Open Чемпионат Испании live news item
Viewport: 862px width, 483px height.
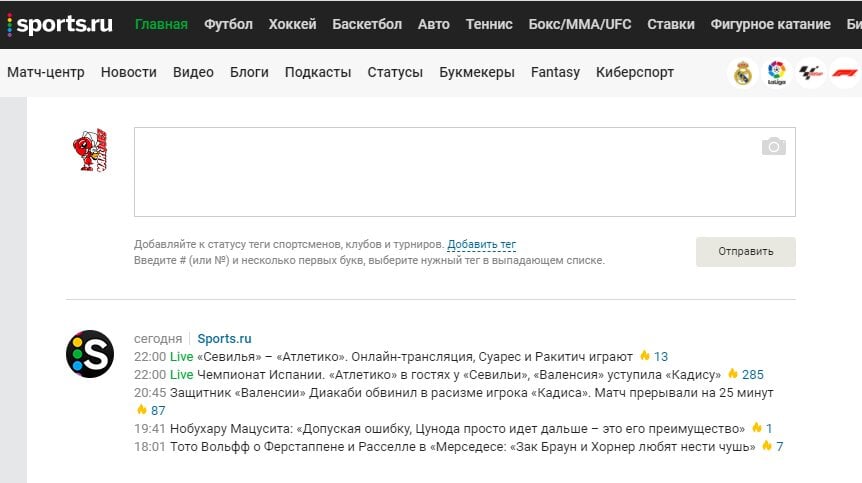tap(458, 375)
